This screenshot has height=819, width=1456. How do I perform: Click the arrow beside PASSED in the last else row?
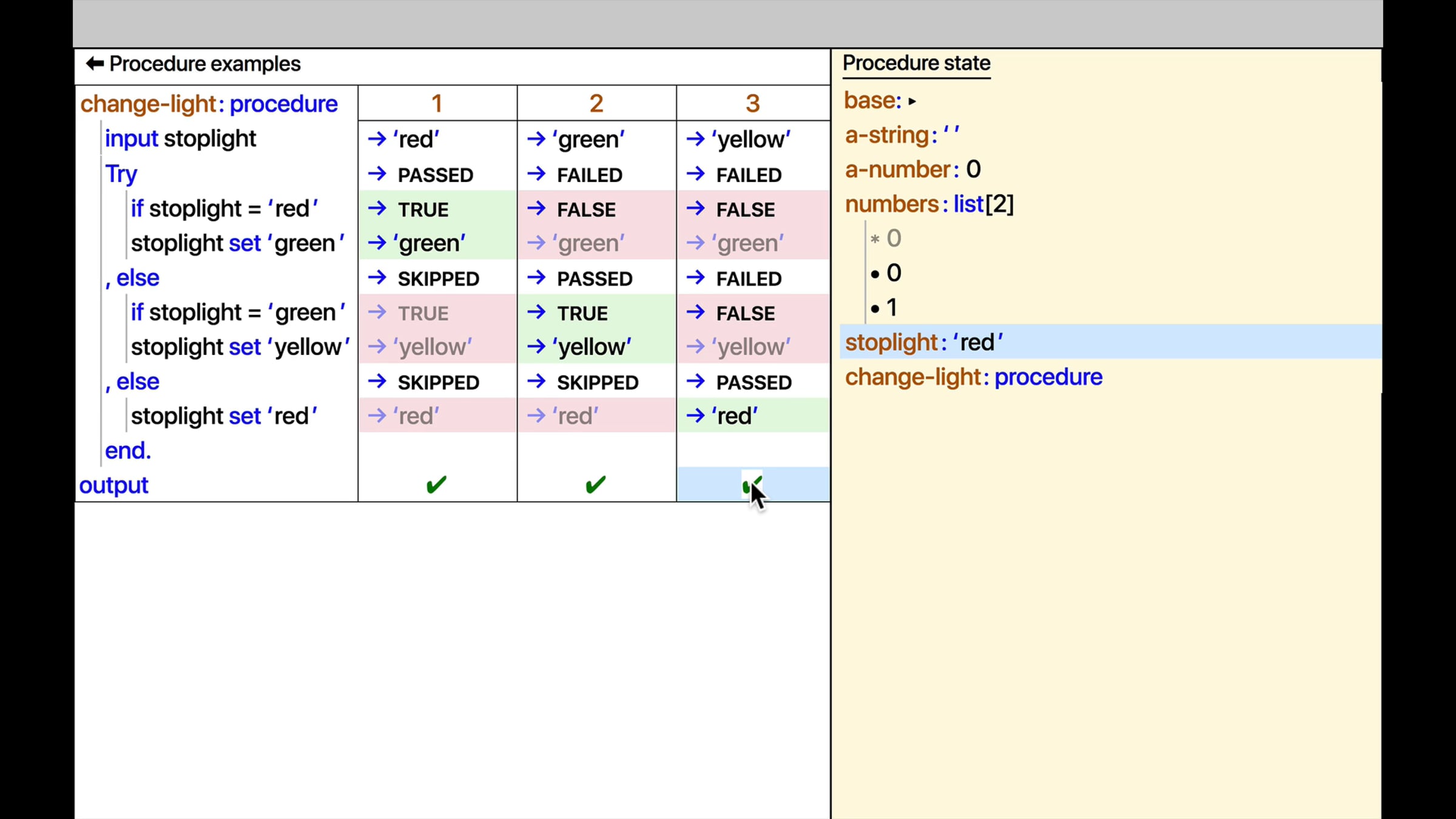point(695,382)
